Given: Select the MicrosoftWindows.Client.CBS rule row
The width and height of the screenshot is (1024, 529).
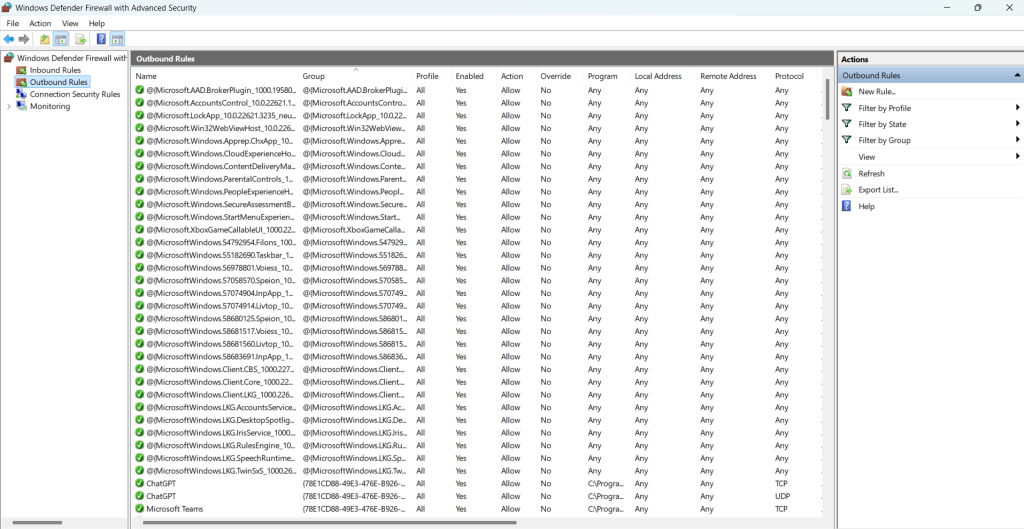Looking at the screenshot, I should (477, 369).
